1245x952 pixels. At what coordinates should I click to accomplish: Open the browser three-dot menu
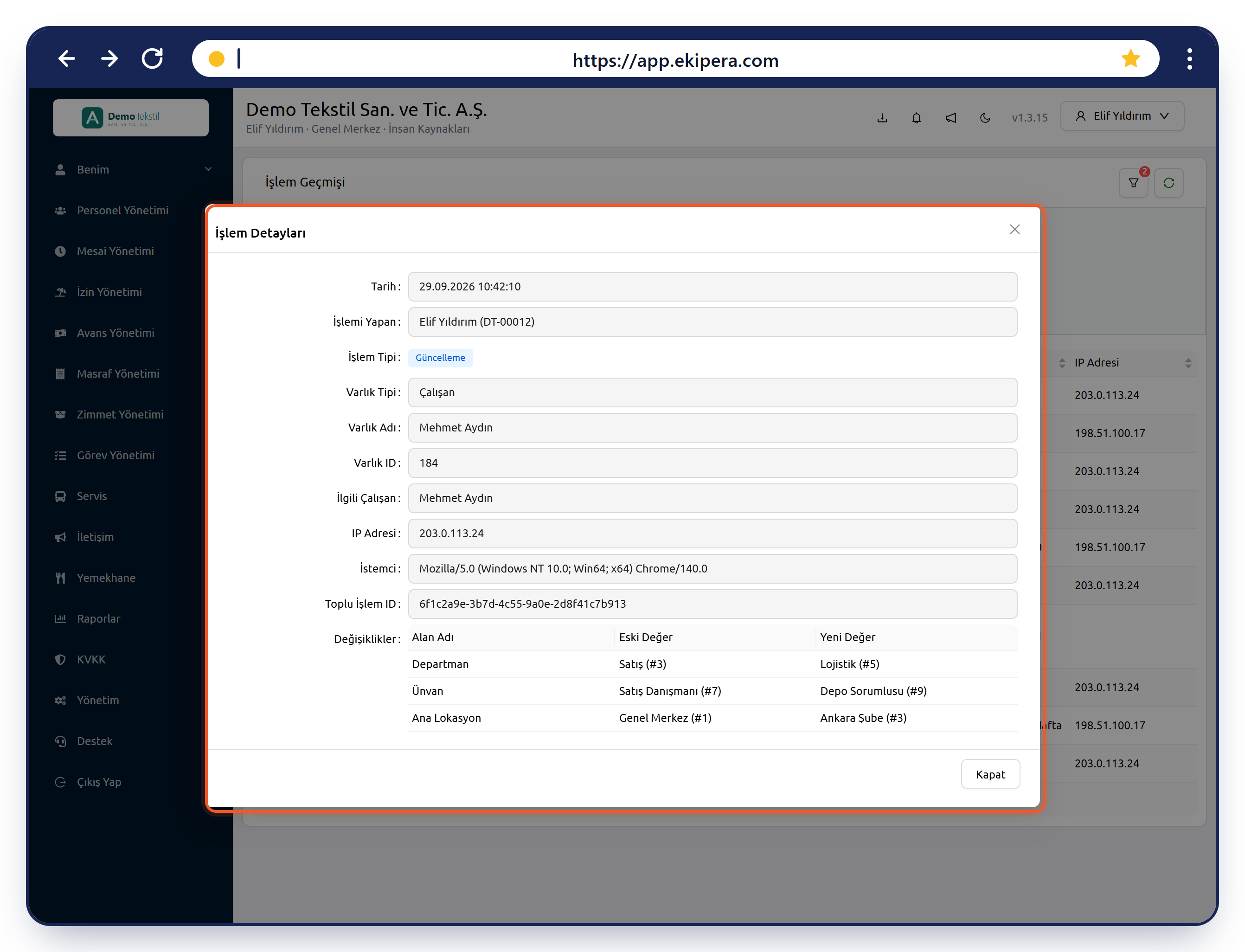point(1189,59)
